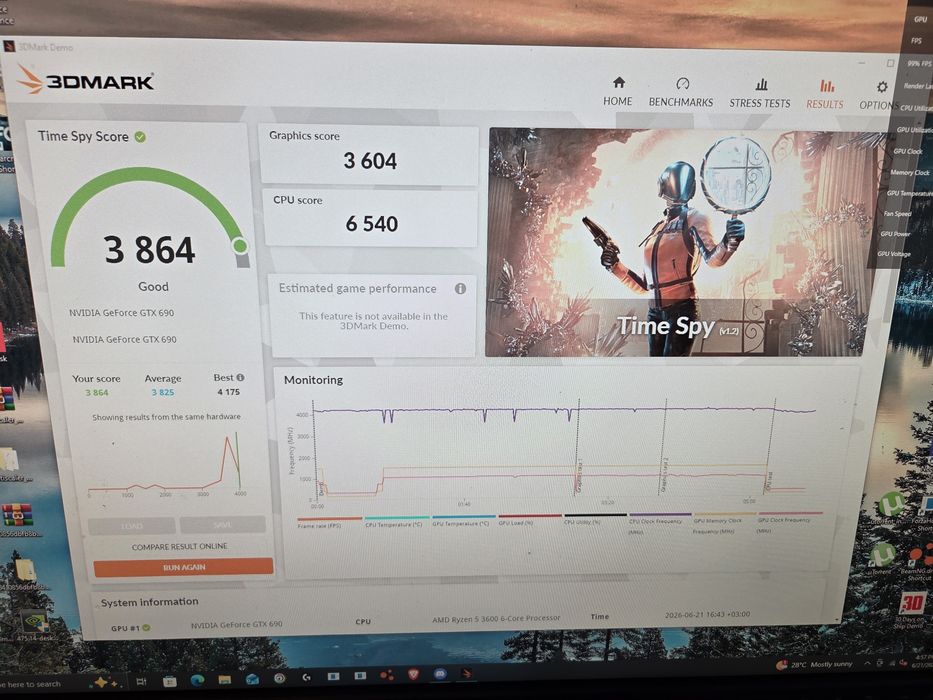Image resolution: width=933 pixels, height=700 pixels.
Task: Toggle the CPU Clock Frequency legend entry
Action: pos(660,522)
